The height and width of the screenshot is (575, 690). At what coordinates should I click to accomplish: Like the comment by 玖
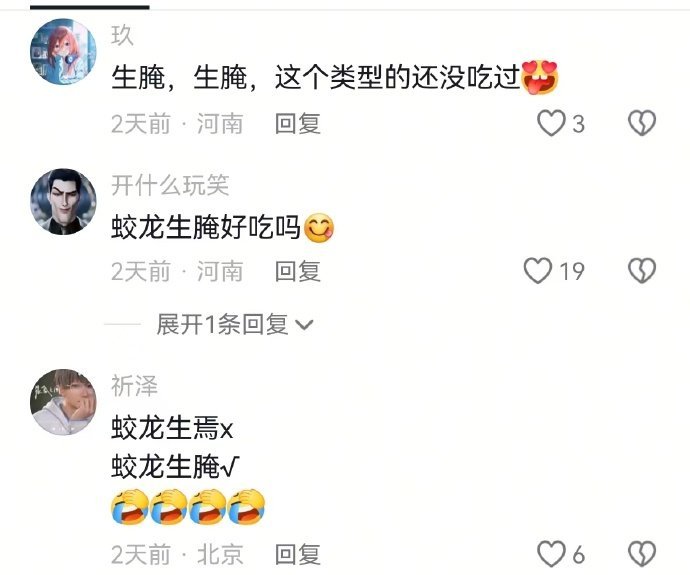click(551, 123)
